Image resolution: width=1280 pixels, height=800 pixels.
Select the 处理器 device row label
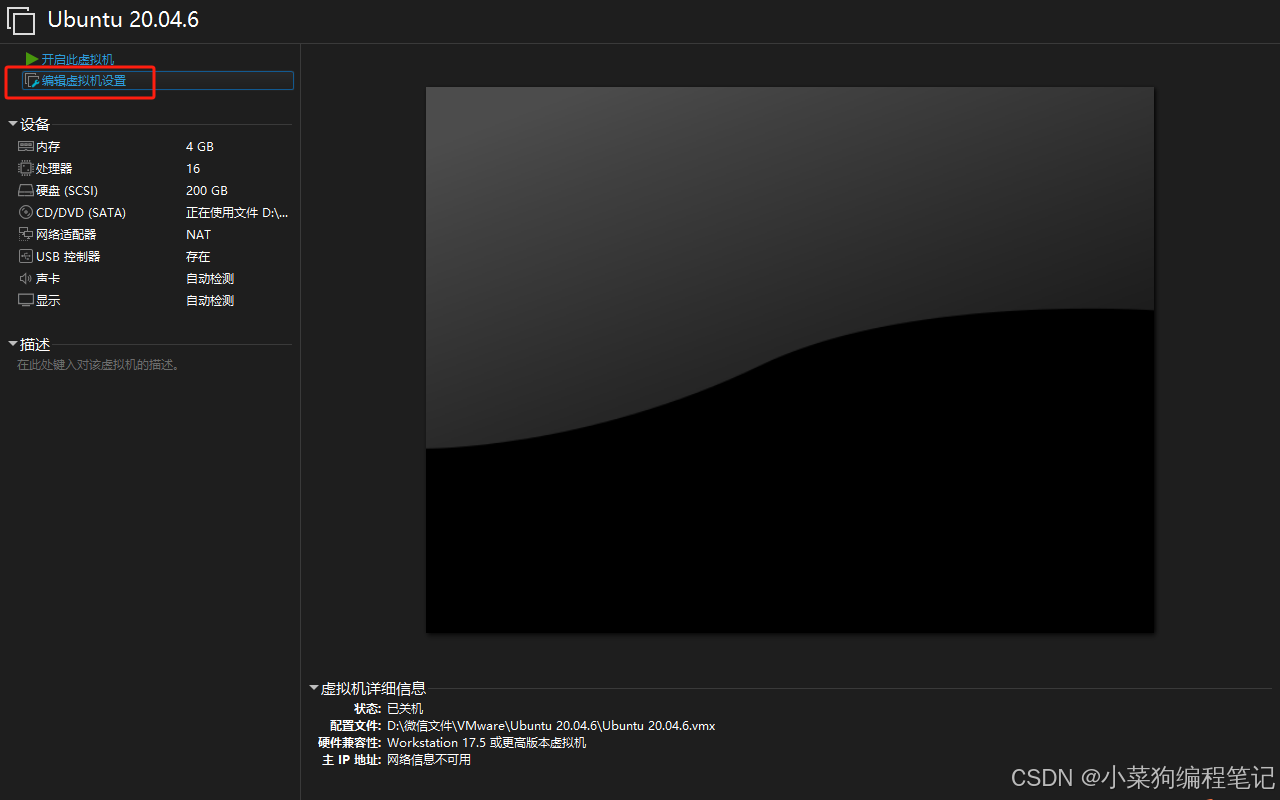[x=54, y=168]
